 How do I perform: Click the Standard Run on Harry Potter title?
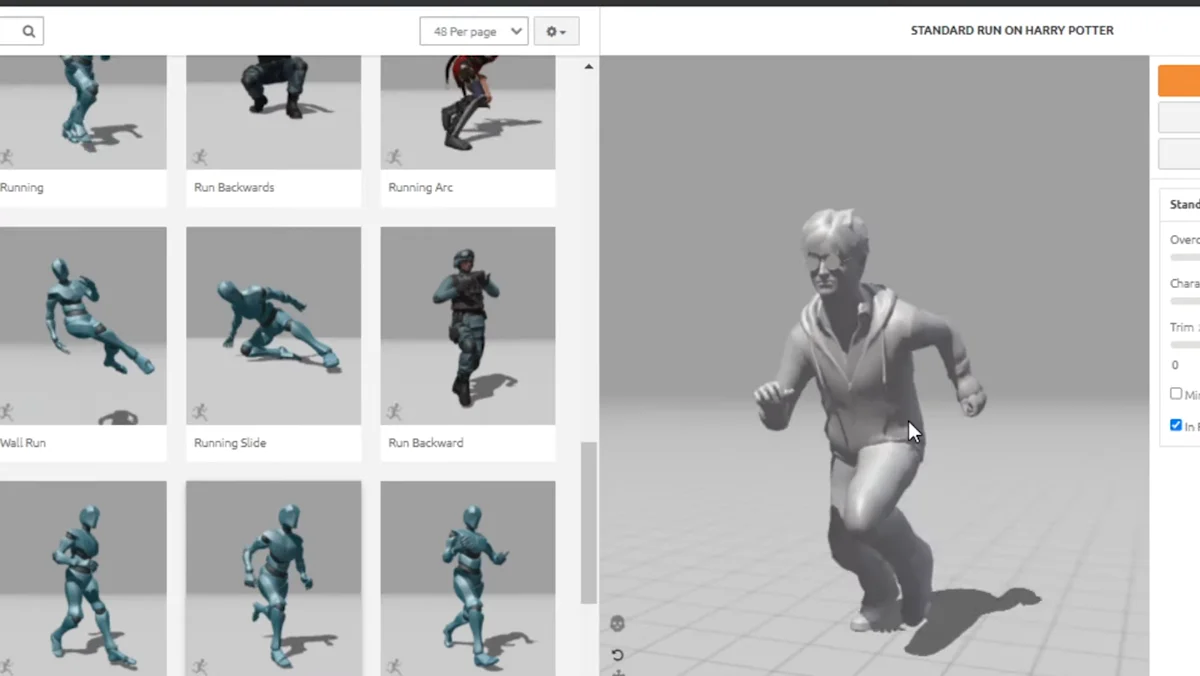[1012, 30]
